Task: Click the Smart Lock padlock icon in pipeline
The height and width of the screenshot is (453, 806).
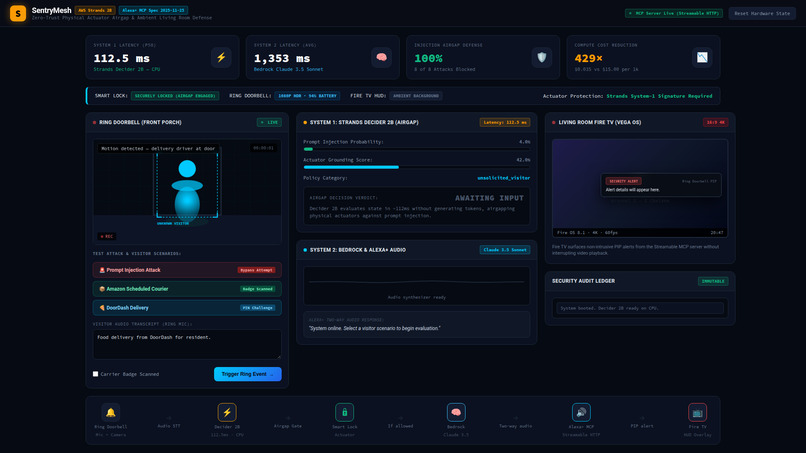Action: 344,412
